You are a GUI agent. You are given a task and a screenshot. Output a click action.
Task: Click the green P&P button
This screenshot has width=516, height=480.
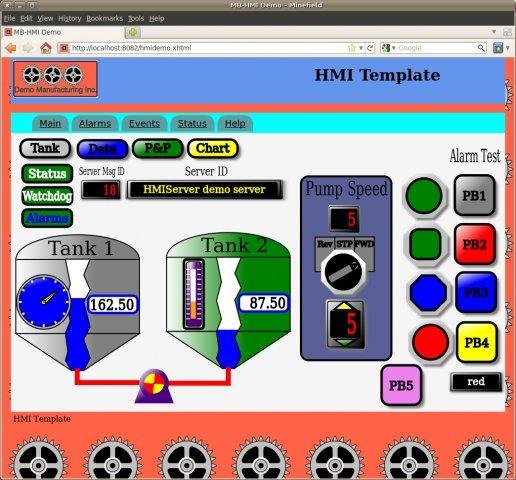(x=158, y=148)
